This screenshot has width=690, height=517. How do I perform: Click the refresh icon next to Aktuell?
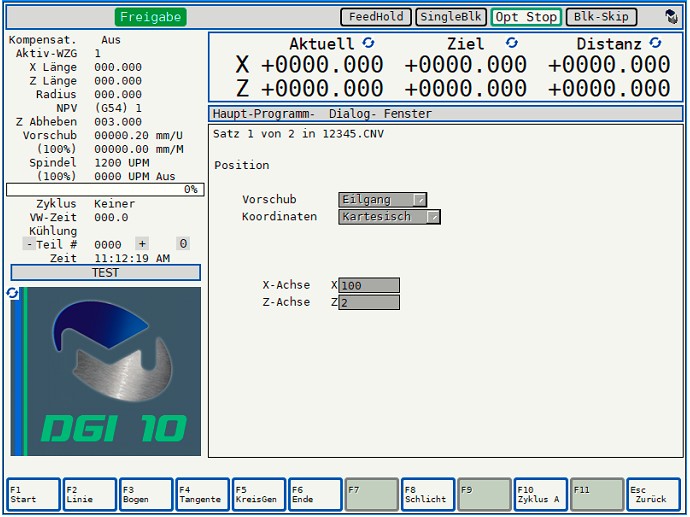tap(368, 43)
